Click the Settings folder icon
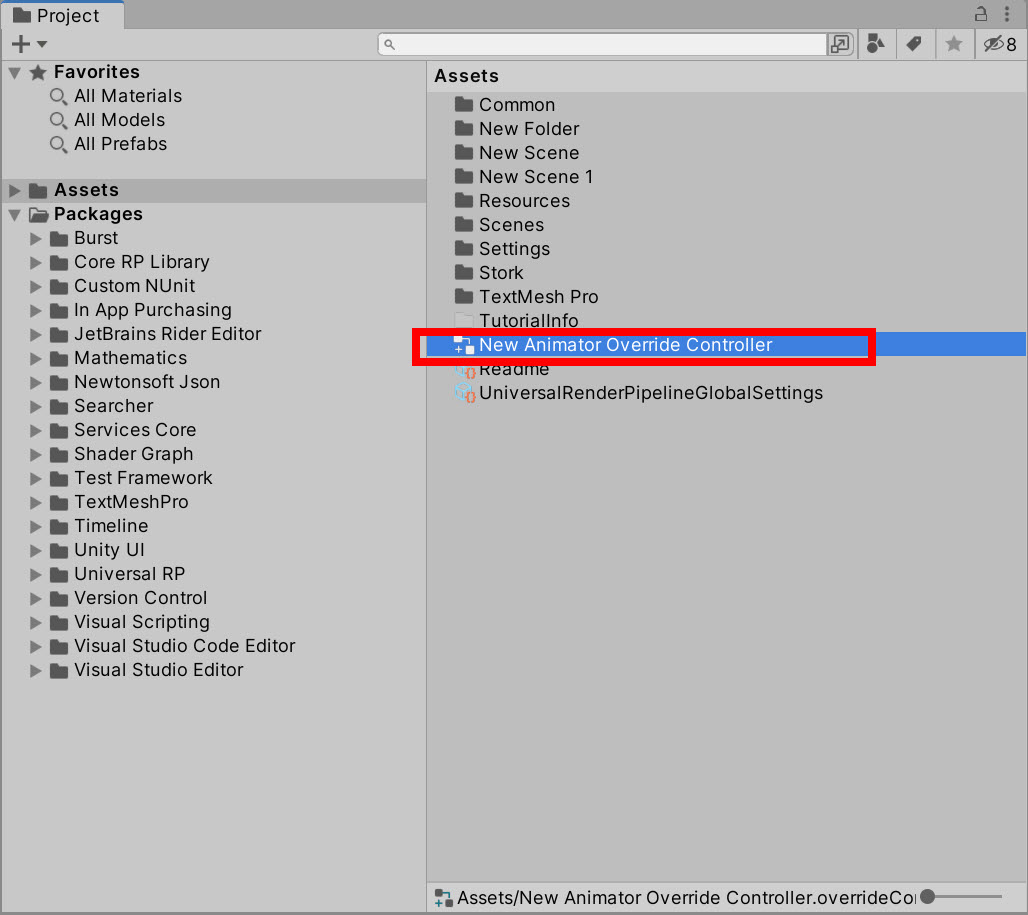Screen dimensions: 1028x915 coord(464,248)
